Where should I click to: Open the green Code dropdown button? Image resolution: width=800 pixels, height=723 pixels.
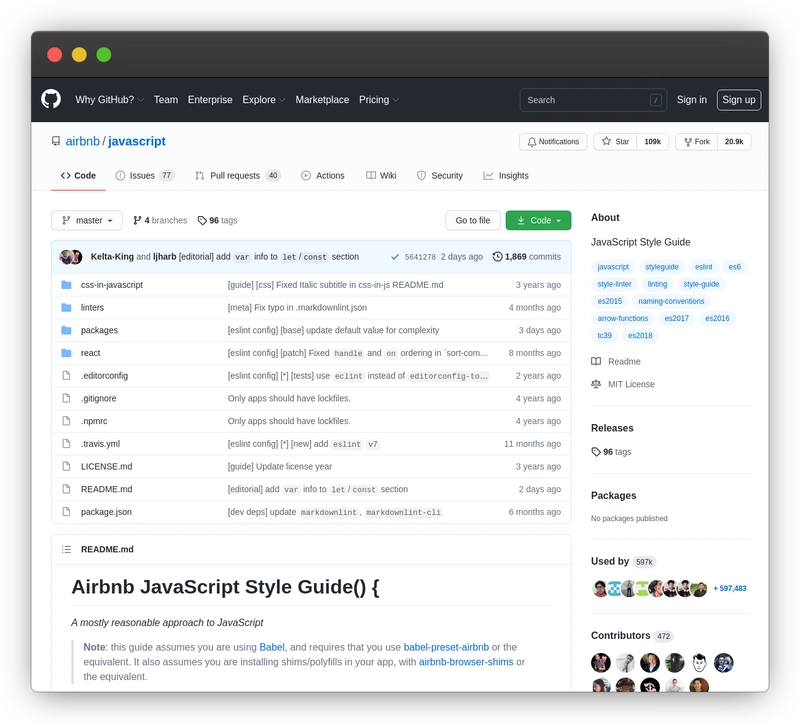click(538, 220)
